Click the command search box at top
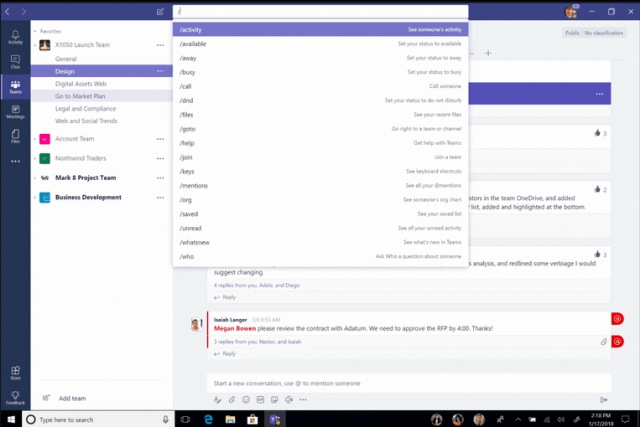 (x=320, y=11)
